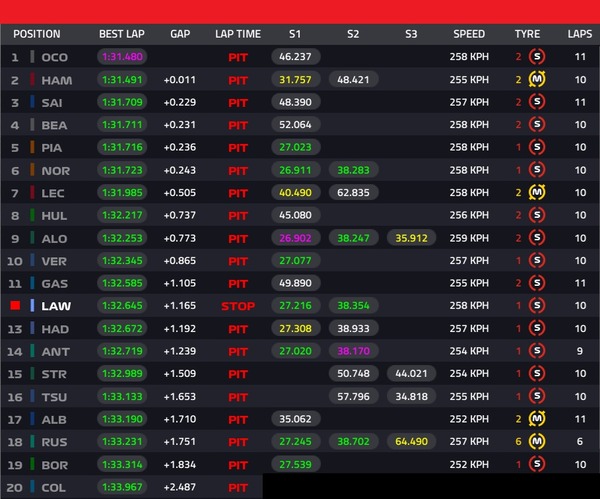This screenshot has height=499, width=600.
Task: Click the SPEED column header
Action: coord(469,34)
